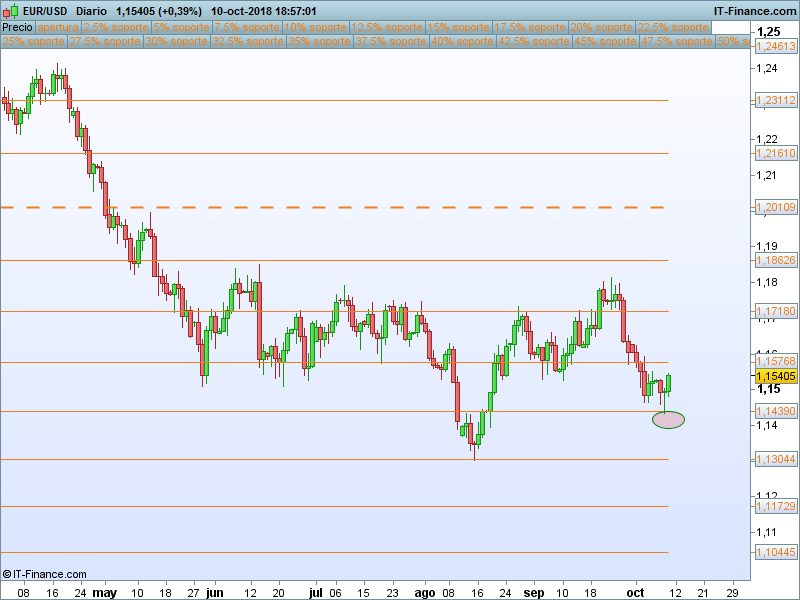This screenshot has width=800, height=600.
Task: Click the 'oct' label on time axis
Action: coord(635,592)
